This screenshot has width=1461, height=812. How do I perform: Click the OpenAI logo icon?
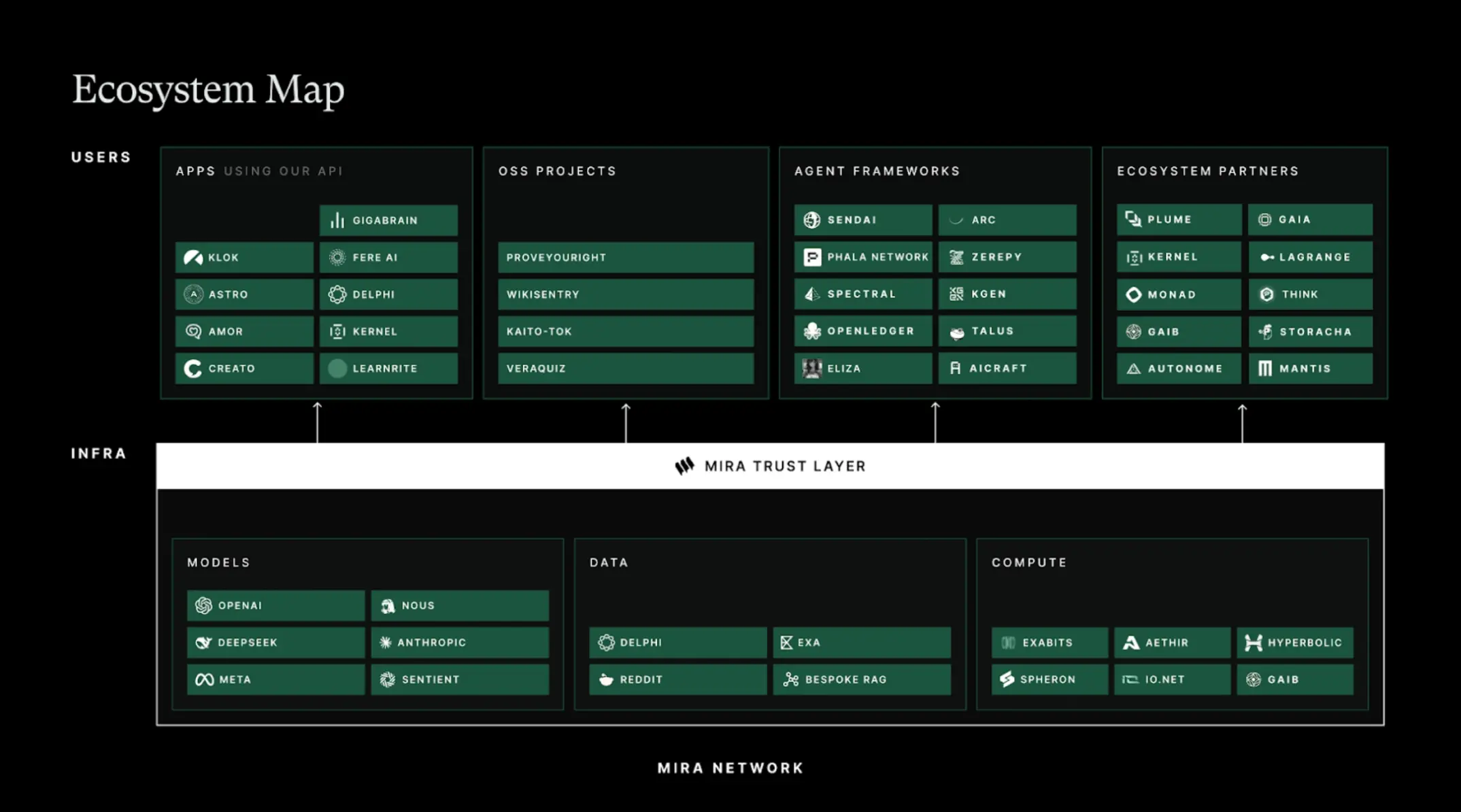[x=203, y=605]
